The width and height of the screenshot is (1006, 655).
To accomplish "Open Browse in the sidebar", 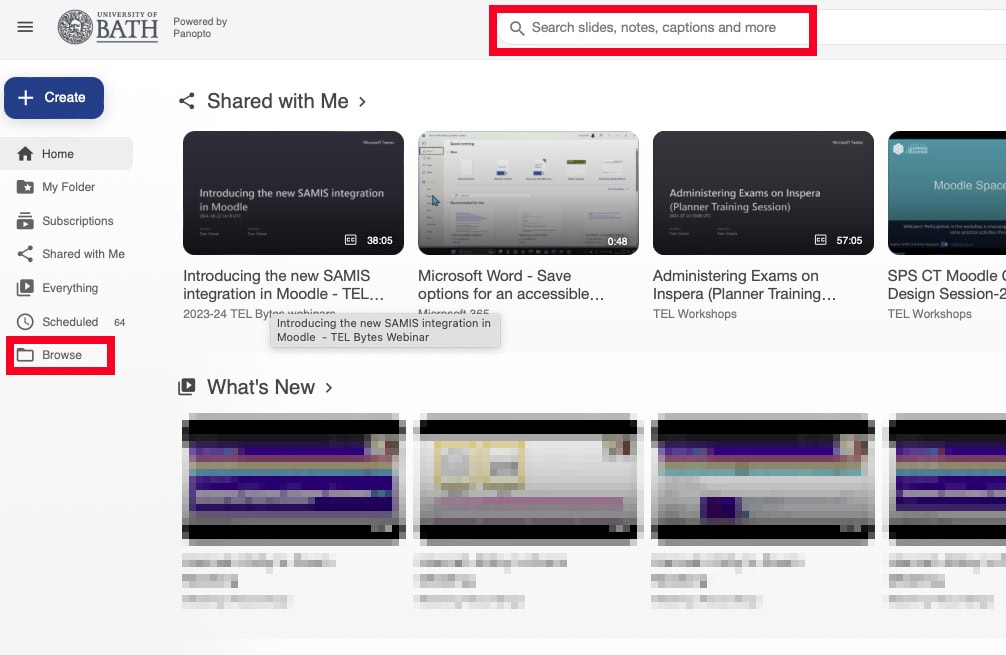I will tap(61, 355).
